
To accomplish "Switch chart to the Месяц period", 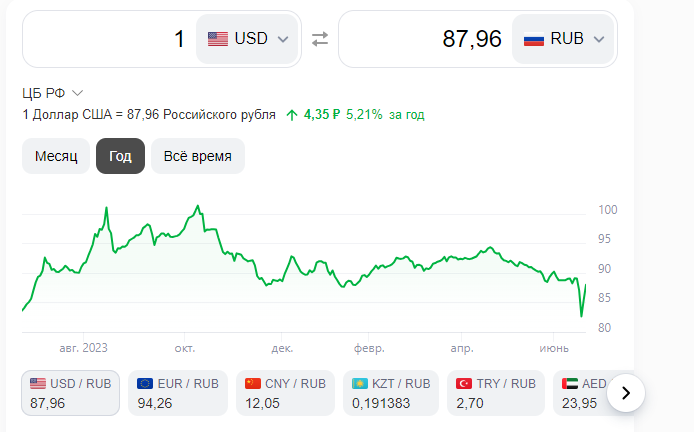I will coord(56,156).
